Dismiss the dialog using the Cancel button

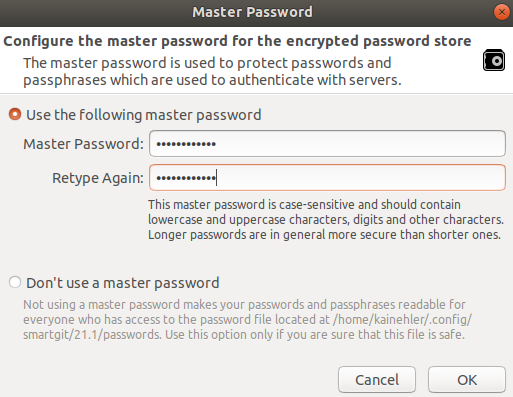[x=377, y=380]
